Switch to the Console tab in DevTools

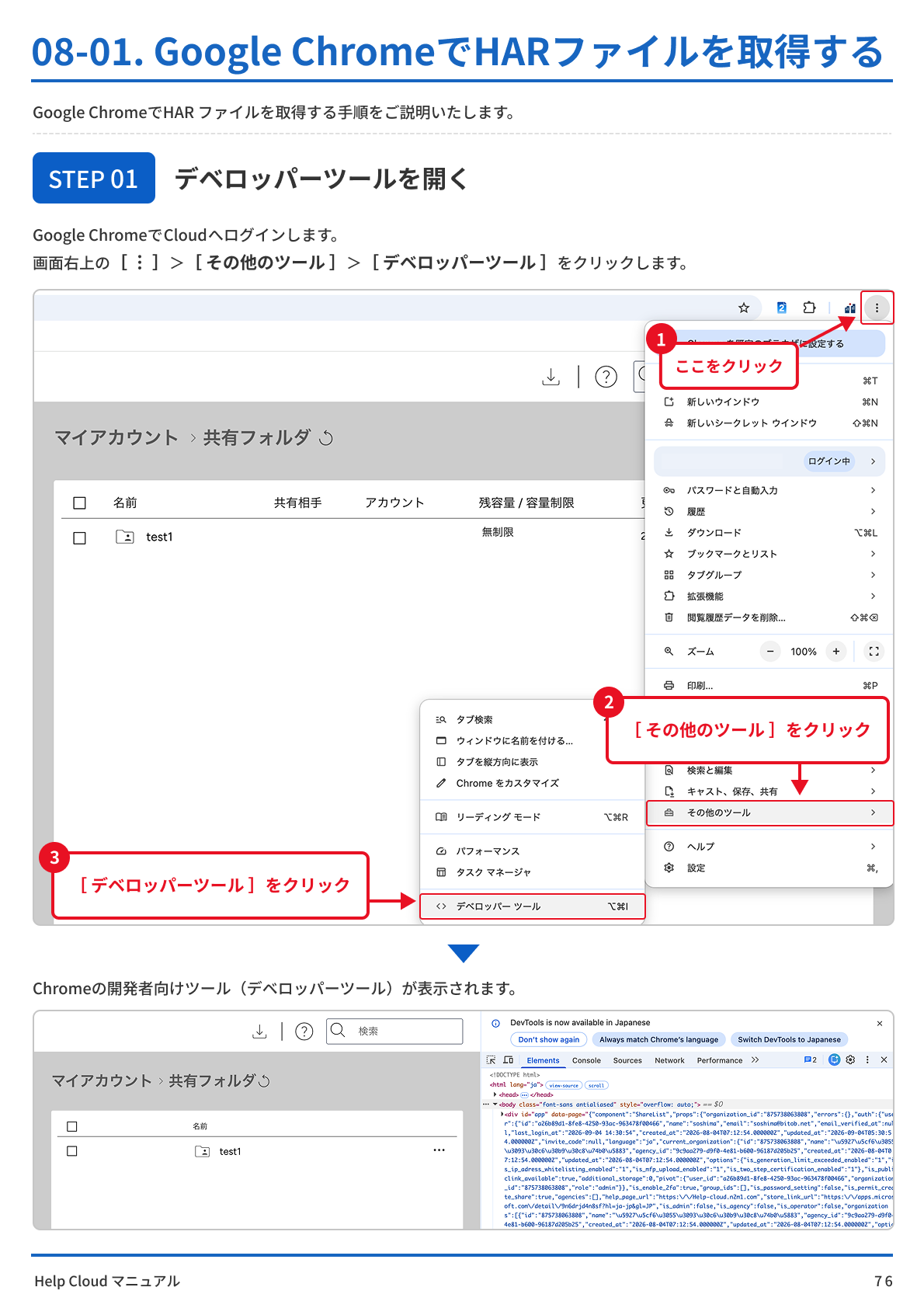click(586, 1060)
